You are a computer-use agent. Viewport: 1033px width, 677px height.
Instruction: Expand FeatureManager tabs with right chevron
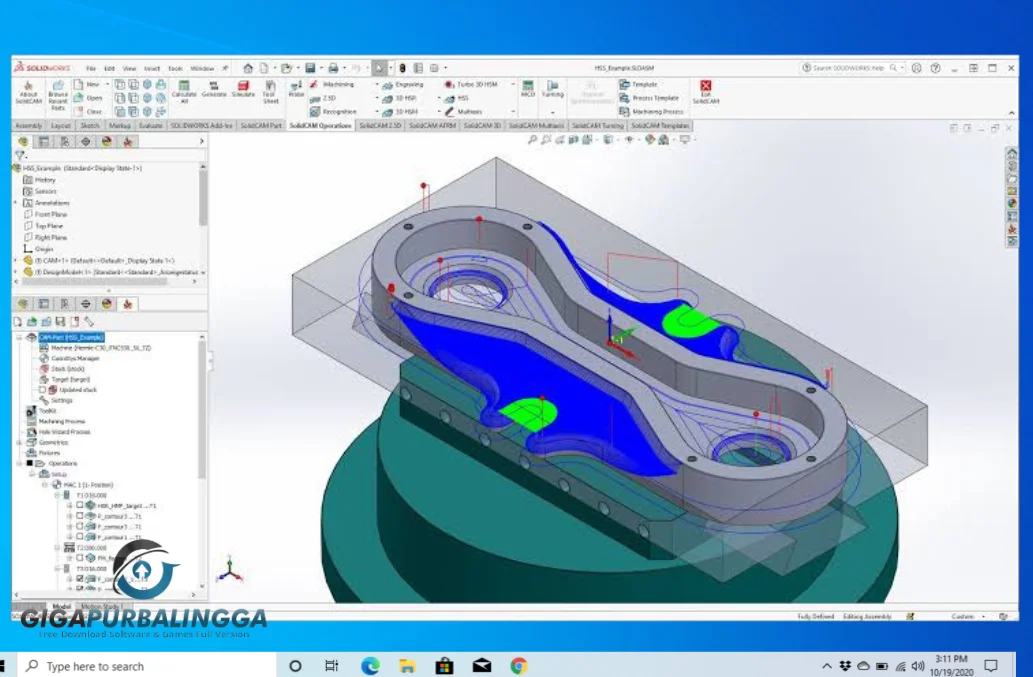(202, 142)
